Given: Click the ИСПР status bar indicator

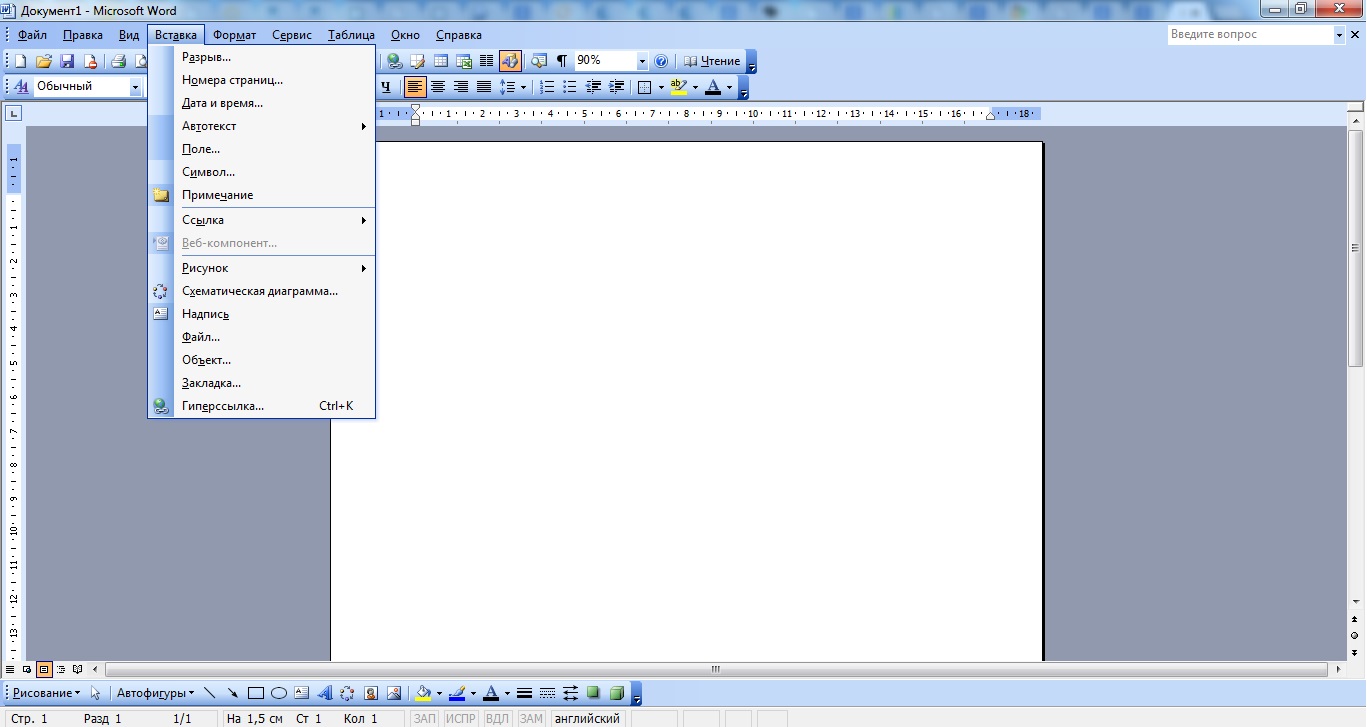Looking at the screenshot, I should click(461, 718).
